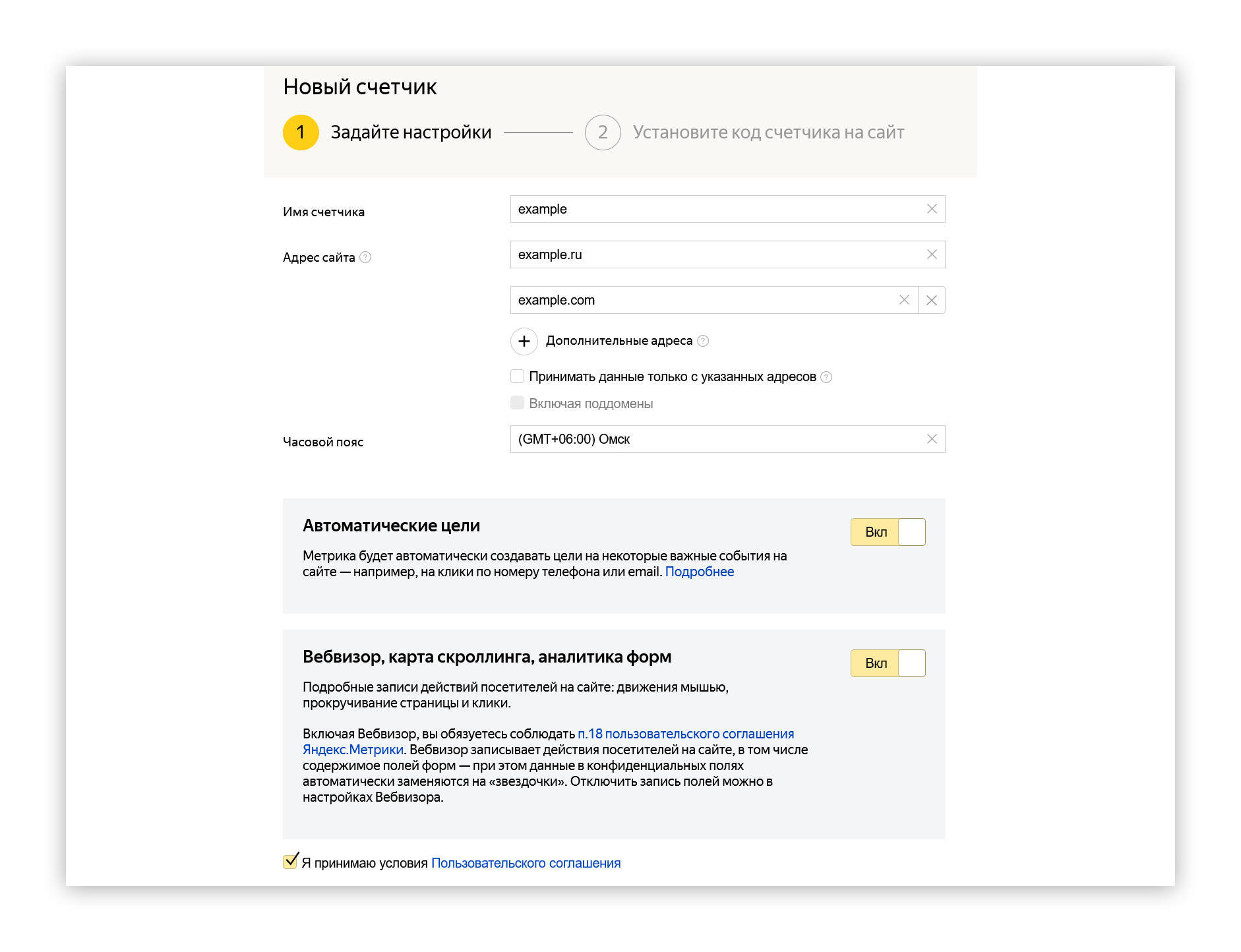Toggle automatic goals switch

click(888, 532)
